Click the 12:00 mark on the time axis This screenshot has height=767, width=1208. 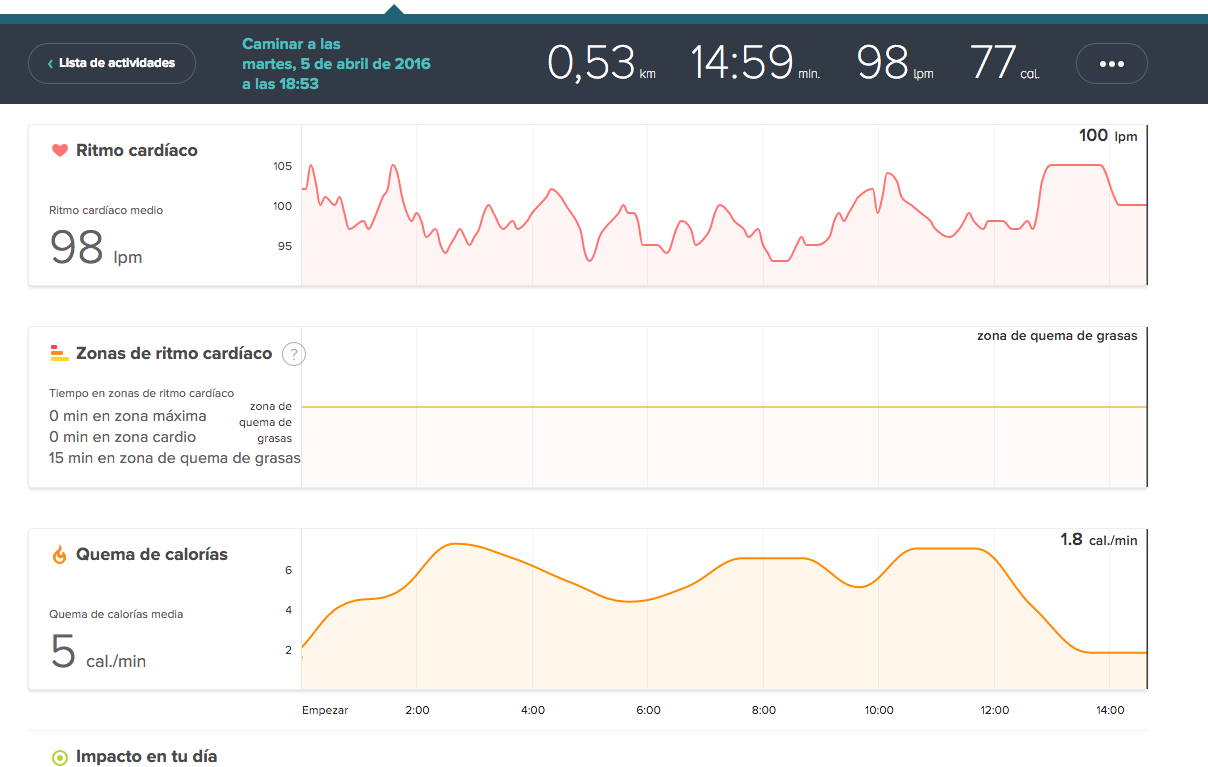[x=994, y=710]
